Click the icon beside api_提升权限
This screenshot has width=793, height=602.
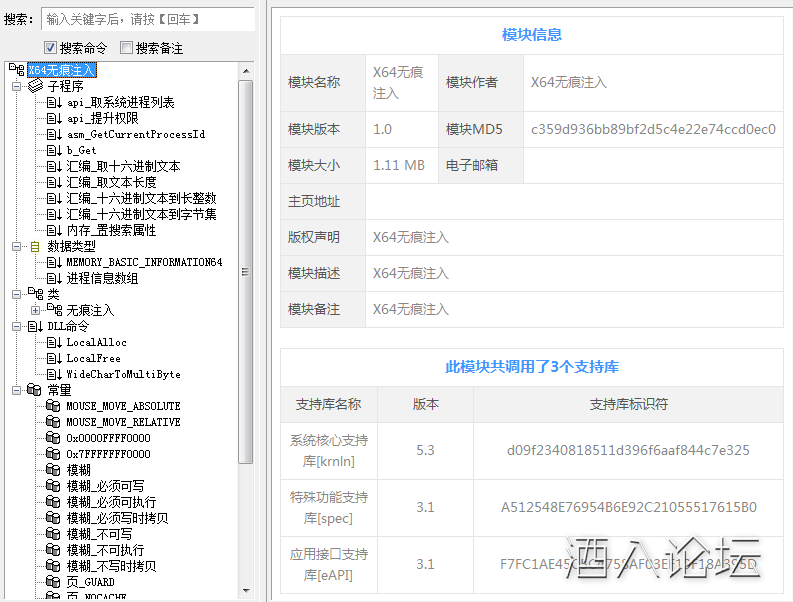[x=54, y=118]
